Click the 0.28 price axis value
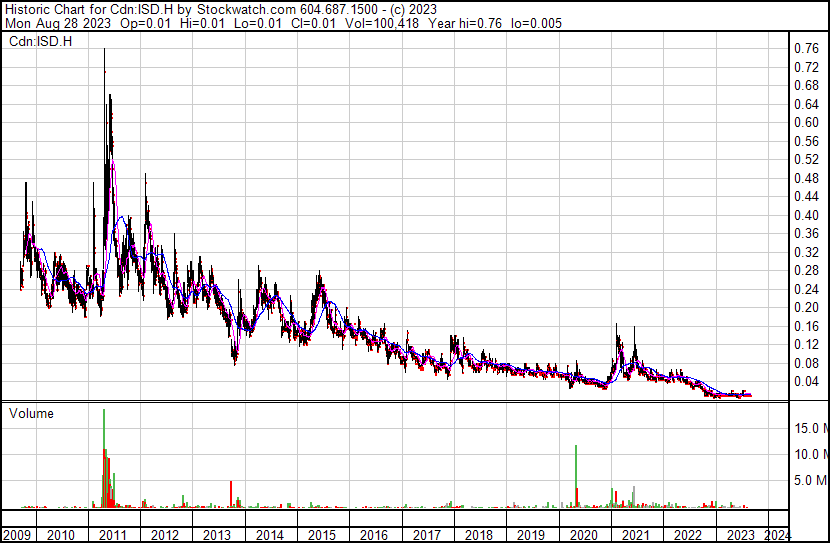The image size is (830, 543). pos(807,270)
